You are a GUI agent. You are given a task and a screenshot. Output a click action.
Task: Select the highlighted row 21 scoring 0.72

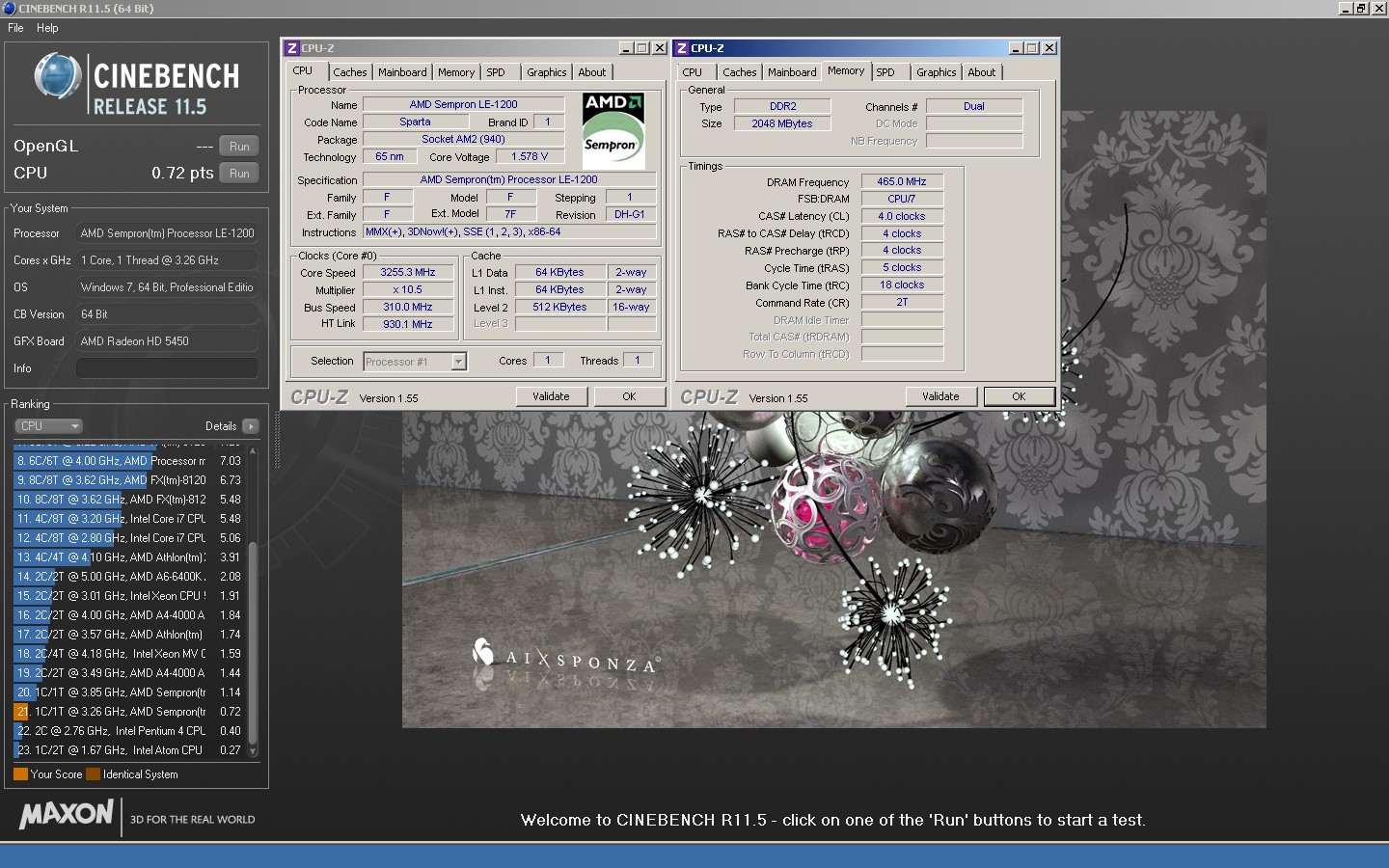pos(129,712)
